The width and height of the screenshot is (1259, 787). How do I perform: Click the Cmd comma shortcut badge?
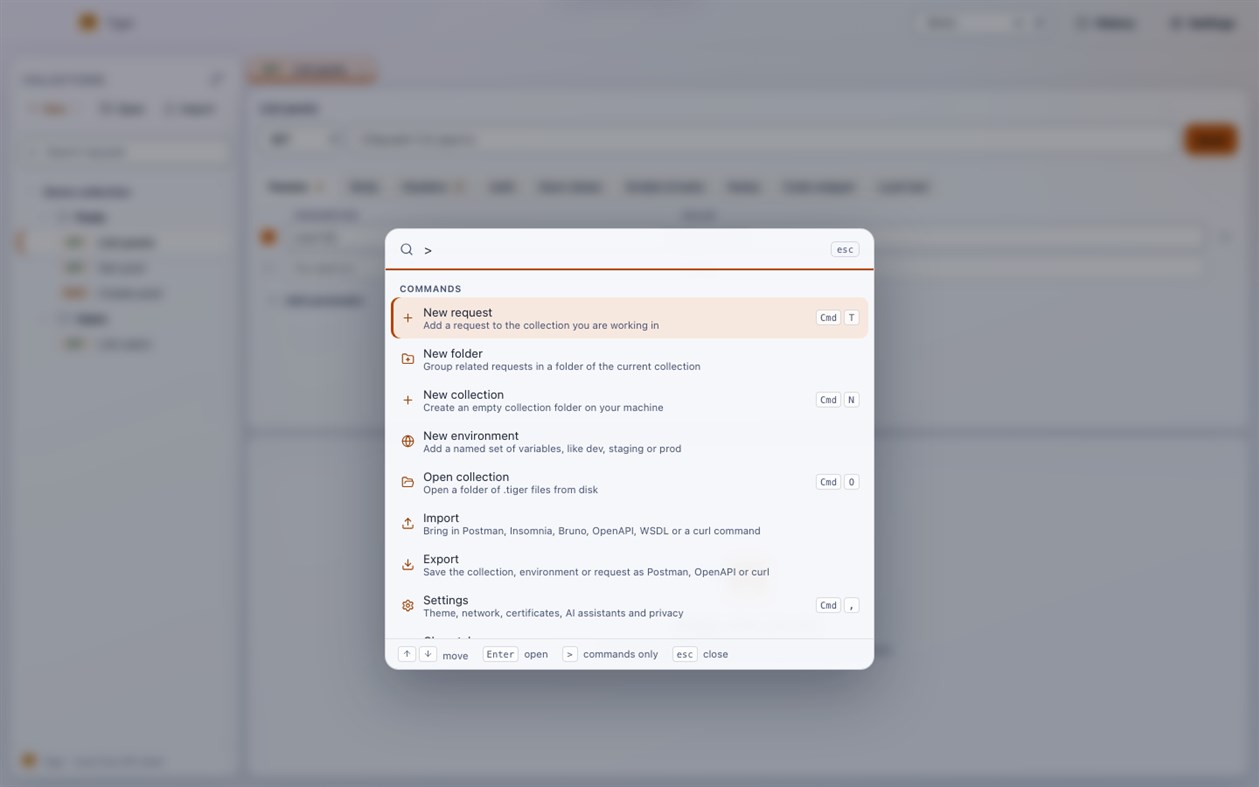838,606
